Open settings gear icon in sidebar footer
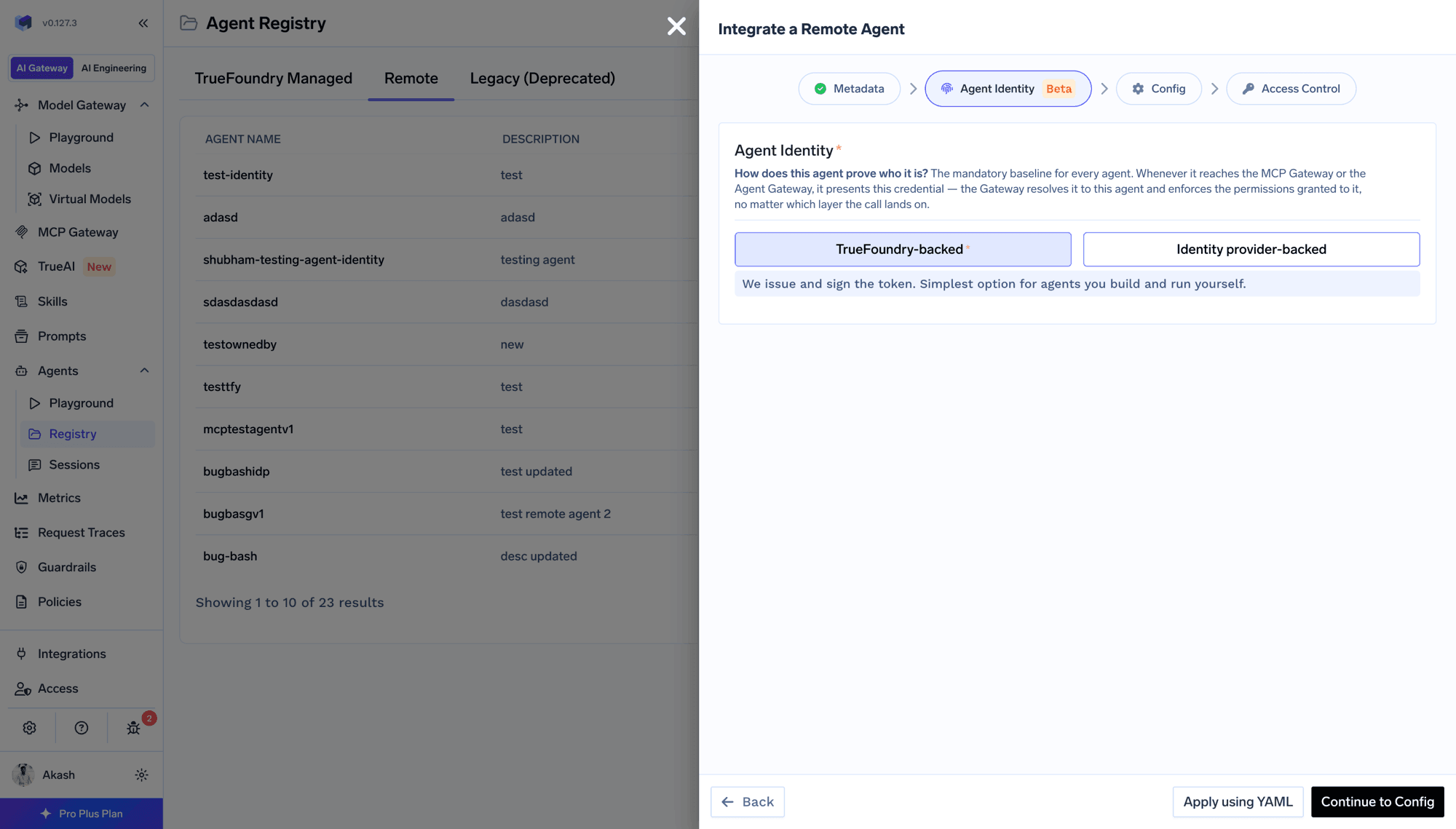The image size is (1456, 829). [x=29, y=728]
